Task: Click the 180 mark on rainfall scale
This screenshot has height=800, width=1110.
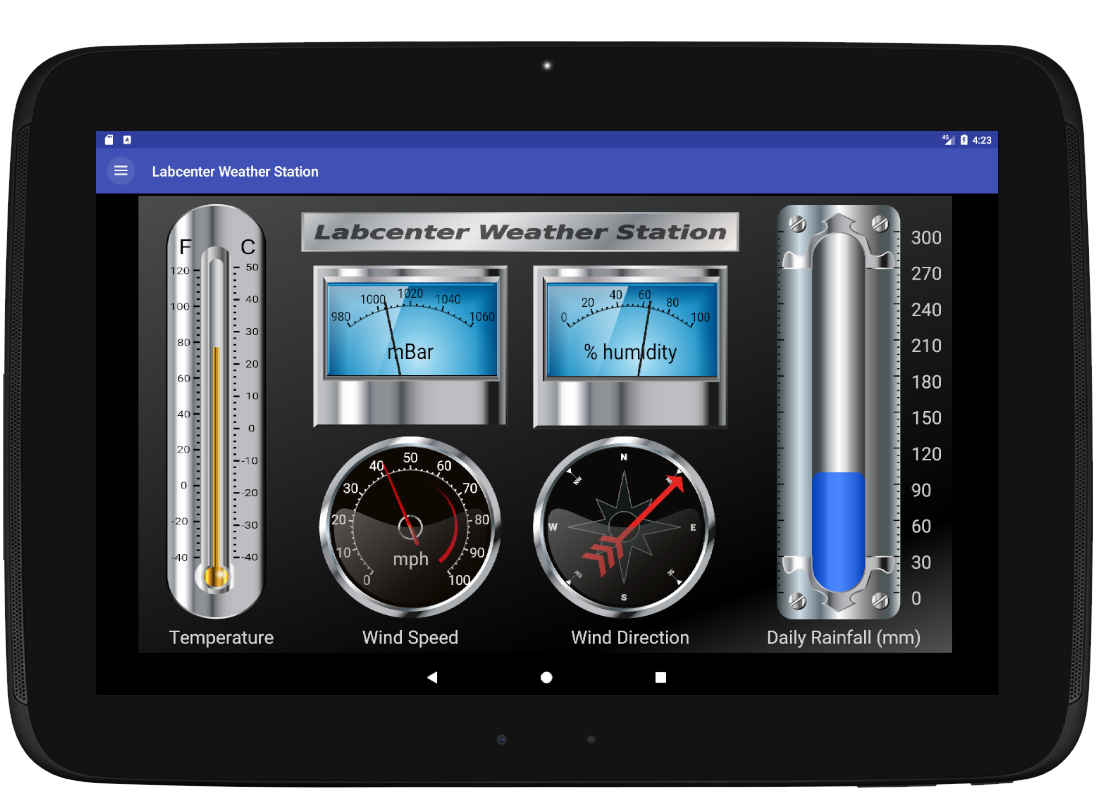Action: click(x=926, y=382)
